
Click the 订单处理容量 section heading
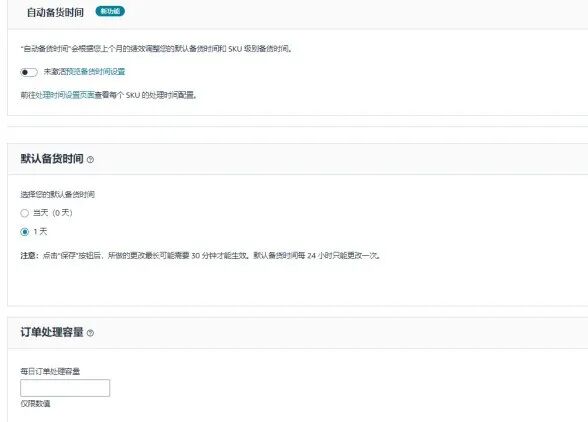52,332
